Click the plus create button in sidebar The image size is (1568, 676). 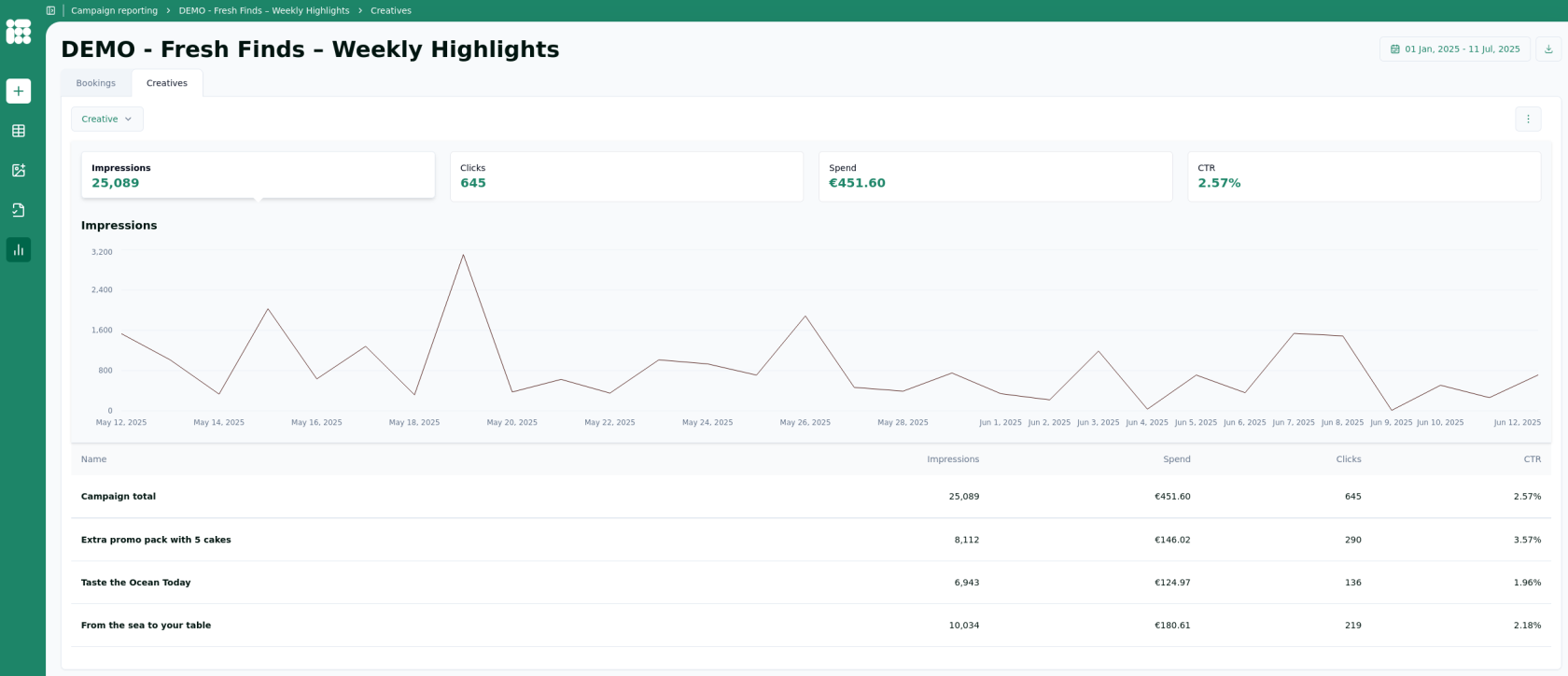coord(19,91)
